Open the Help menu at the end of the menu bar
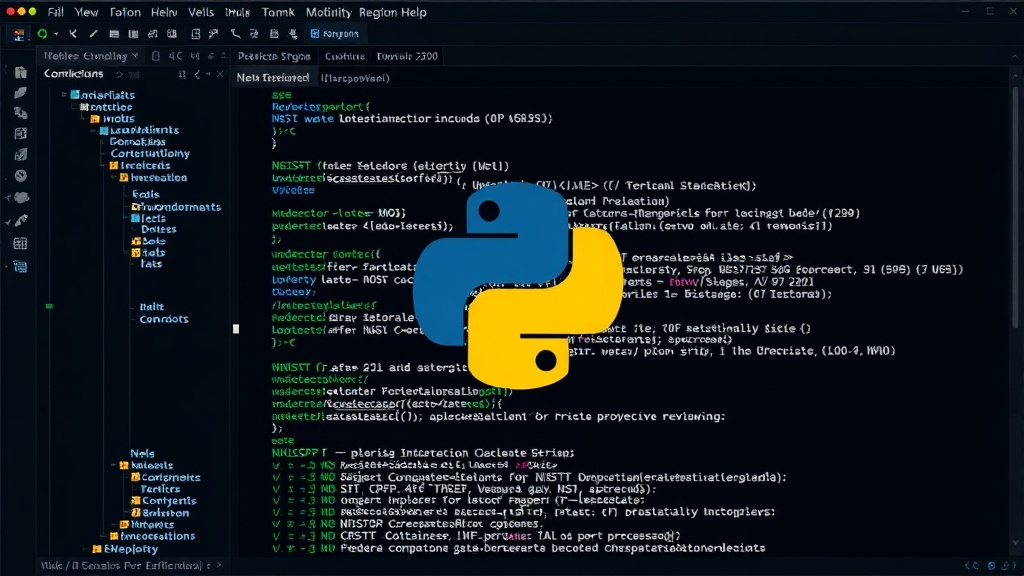 (x=413, y=12)
